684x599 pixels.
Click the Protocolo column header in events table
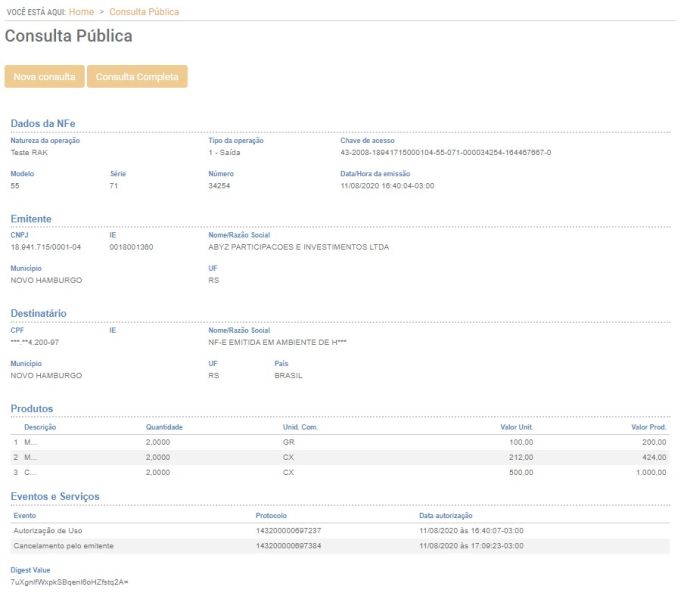271,515
